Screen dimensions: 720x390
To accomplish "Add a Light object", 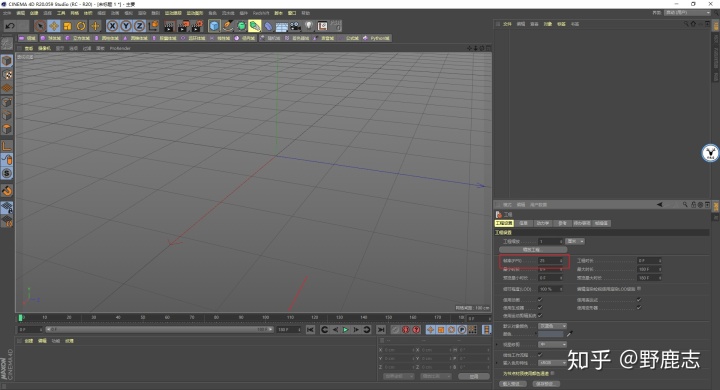I will 309,26.
